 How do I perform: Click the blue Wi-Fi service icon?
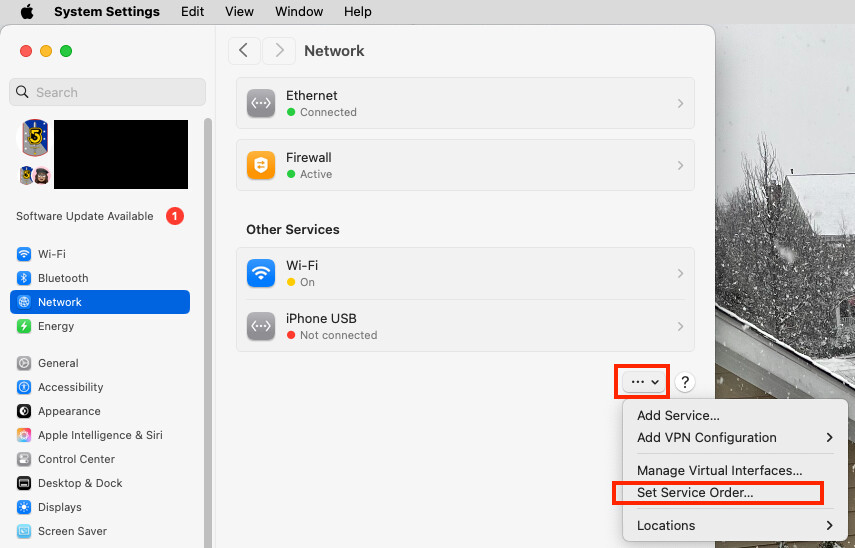click(x=261, y=273)
